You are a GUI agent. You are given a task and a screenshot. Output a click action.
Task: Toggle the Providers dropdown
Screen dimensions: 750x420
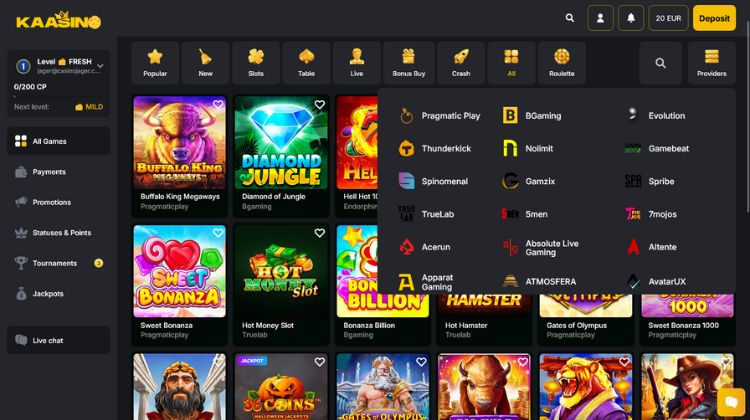click(711, 63)
